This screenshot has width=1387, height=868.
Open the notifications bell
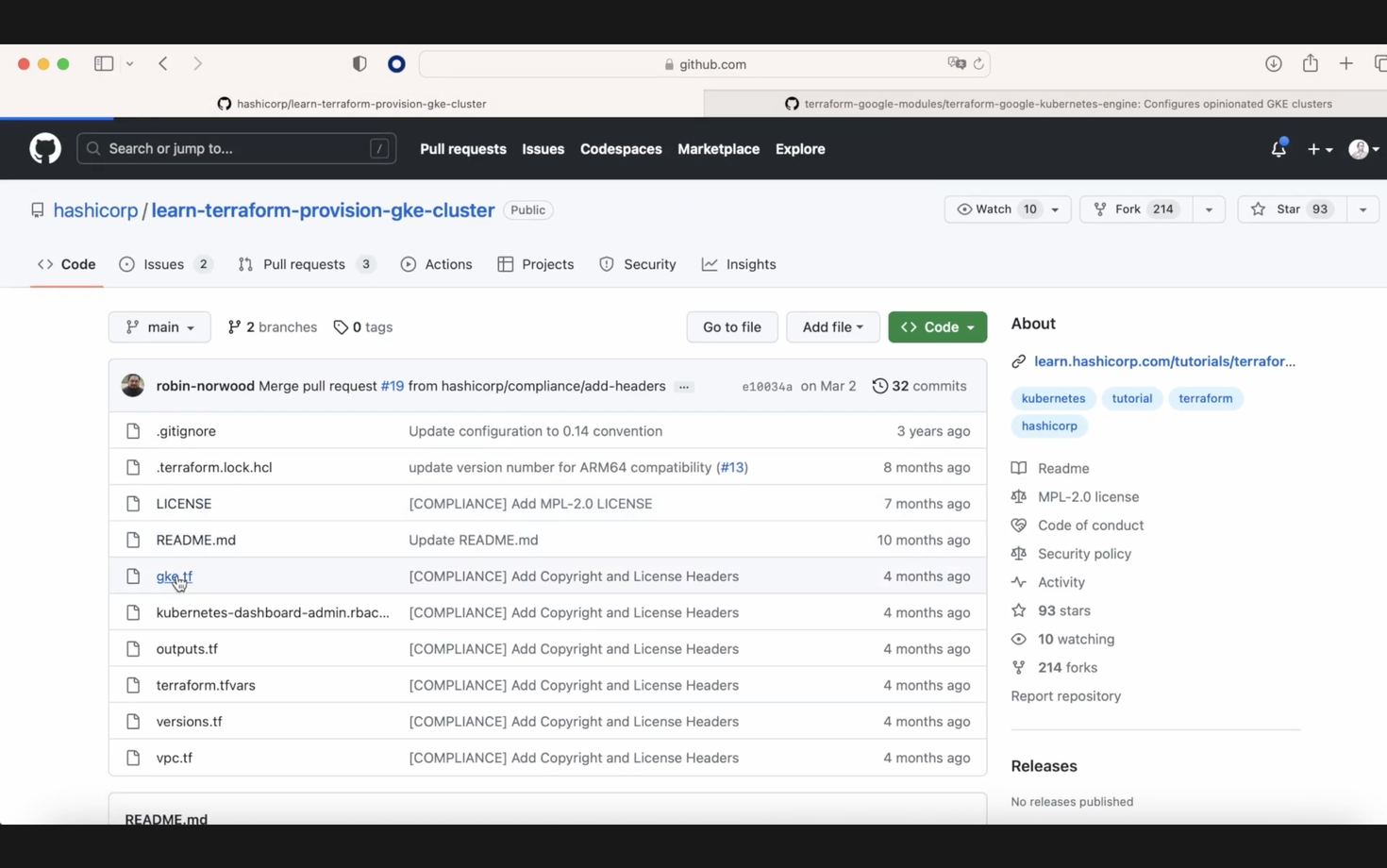pos(1278,148)
